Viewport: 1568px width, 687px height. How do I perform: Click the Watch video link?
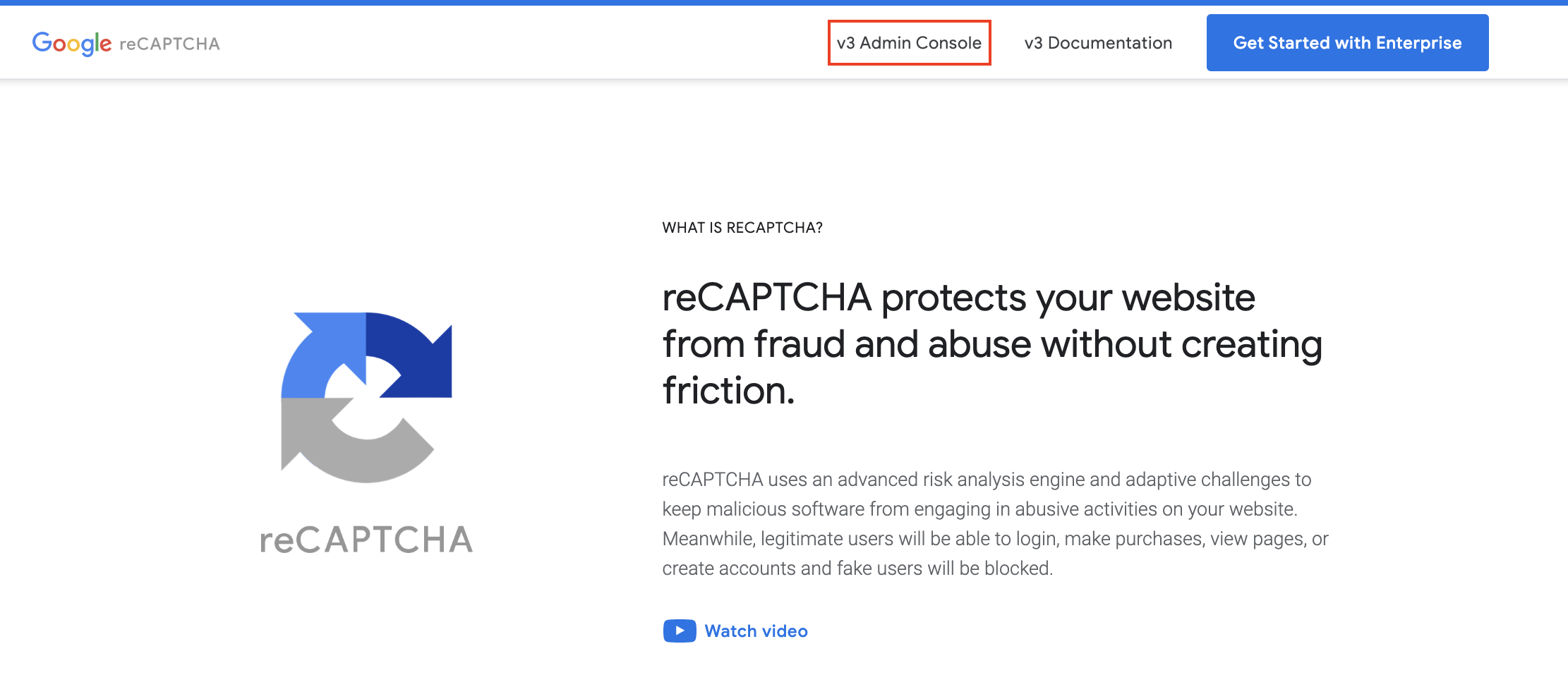point(756,631)
